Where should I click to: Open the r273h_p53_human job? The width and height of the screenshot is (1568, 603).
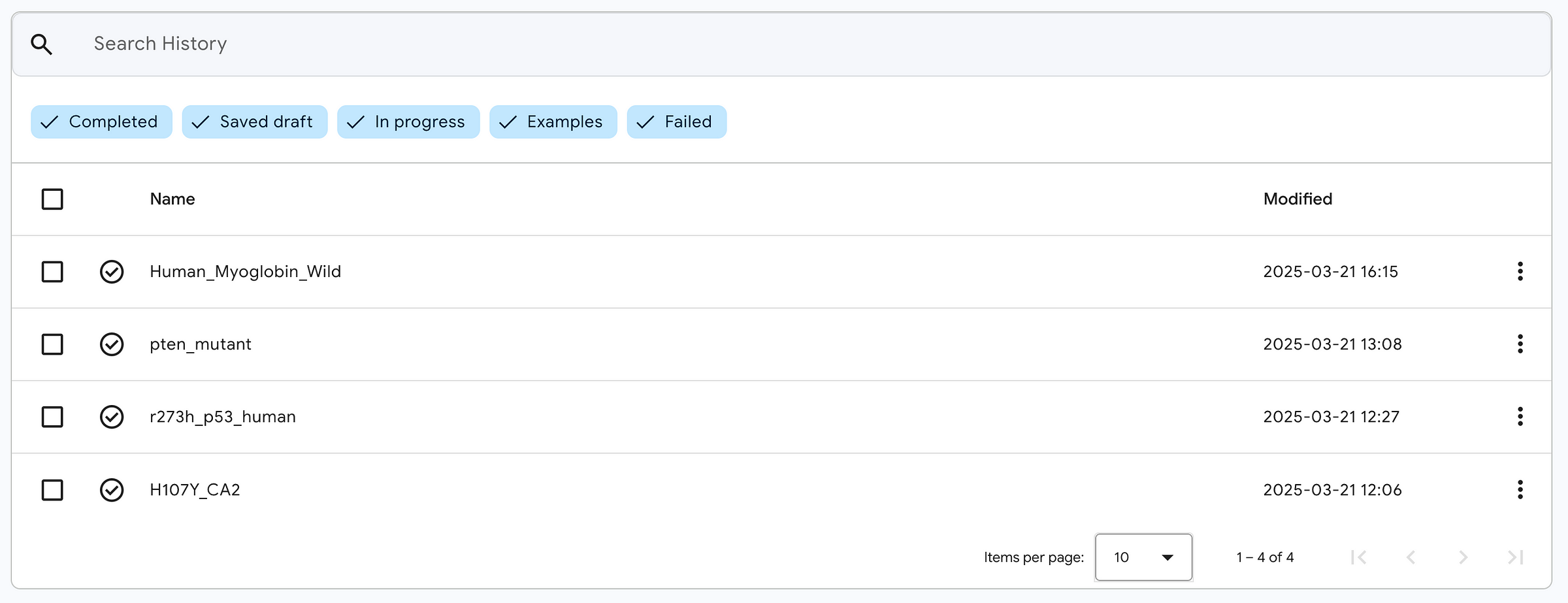click(x=223, y=417)
